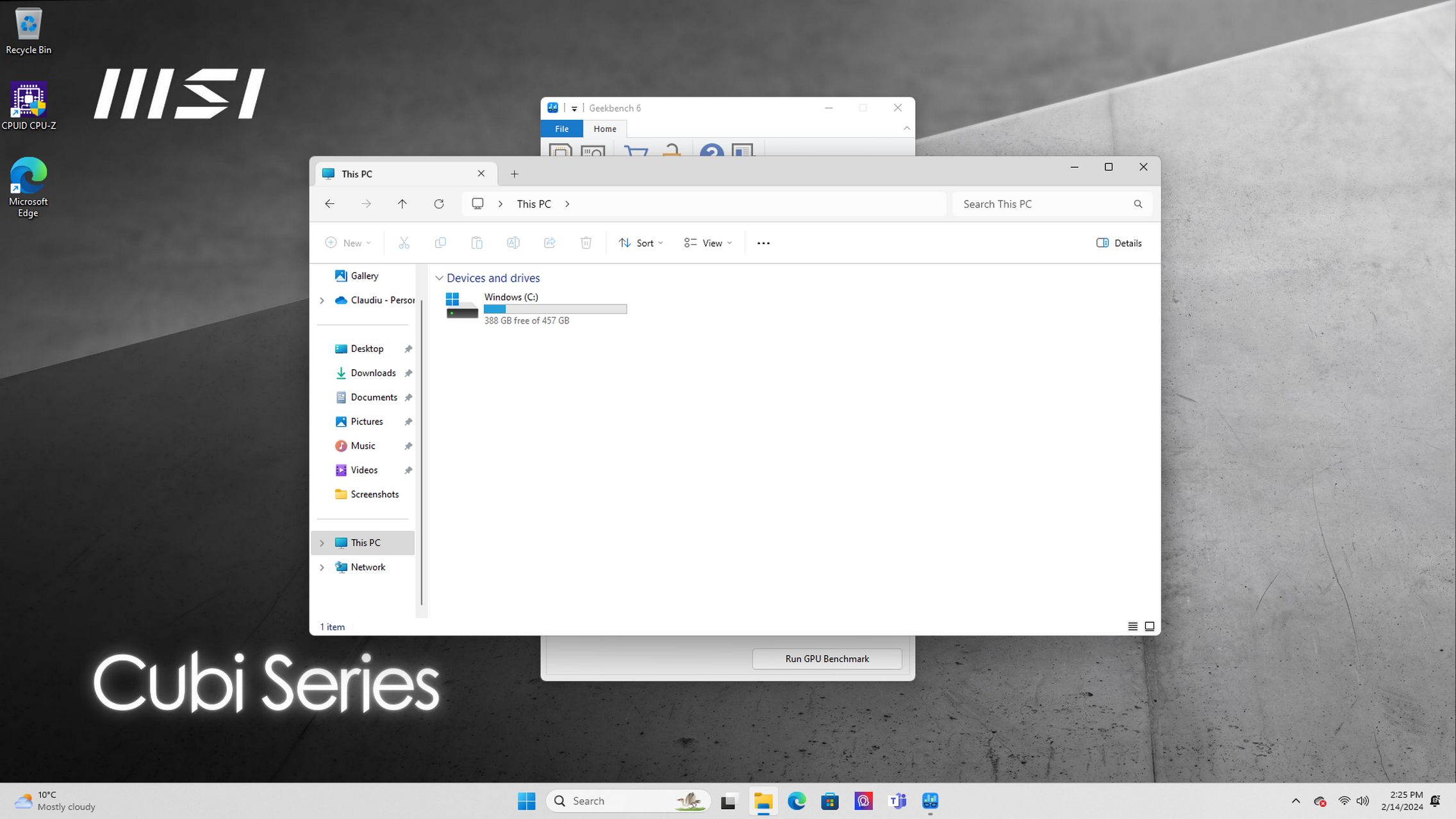
Task: Click the Cut scissors icon
Action: 404,243
